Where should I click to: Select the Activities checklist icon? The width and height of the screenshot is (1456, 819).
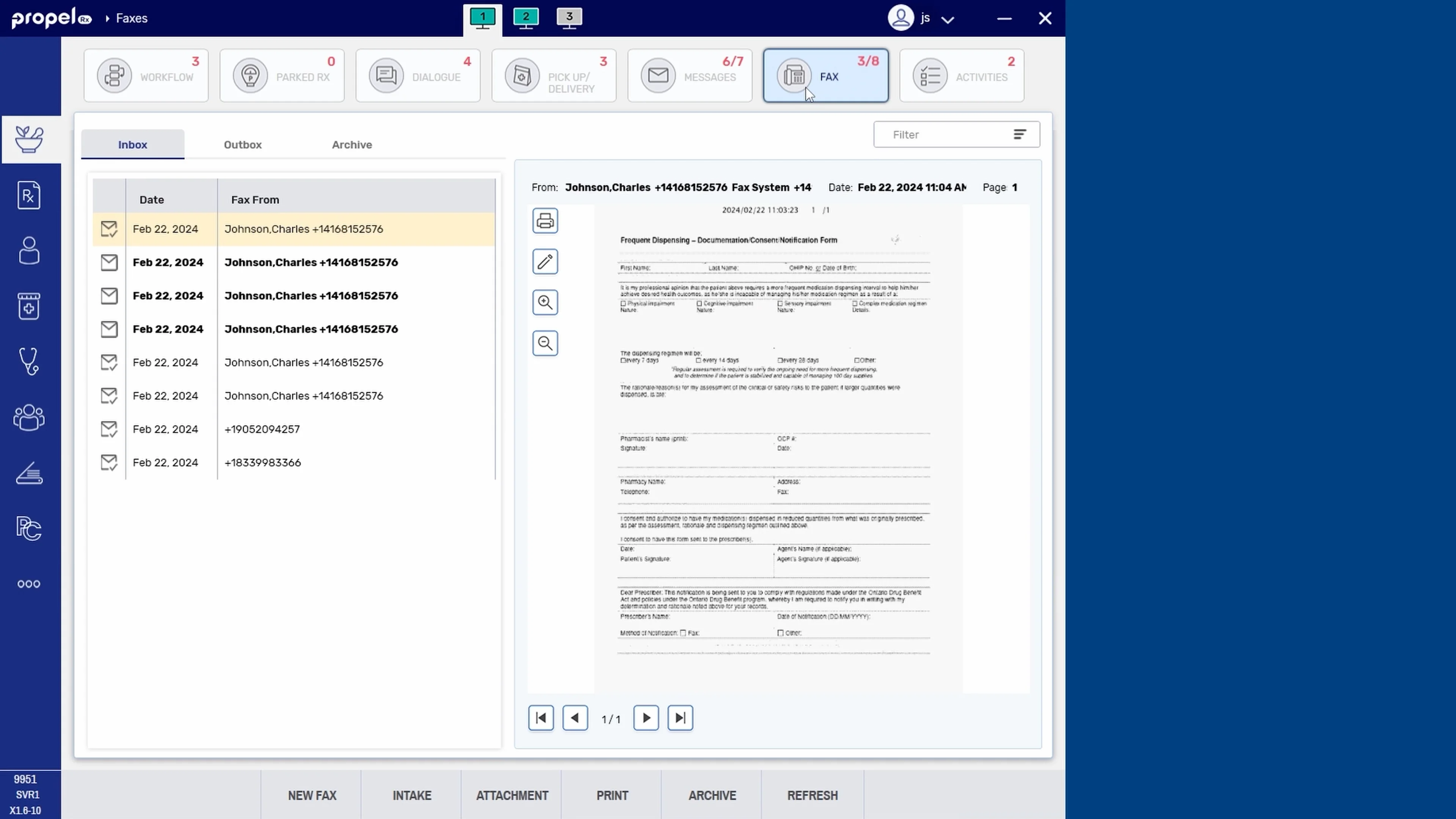[x=930, y=75]
